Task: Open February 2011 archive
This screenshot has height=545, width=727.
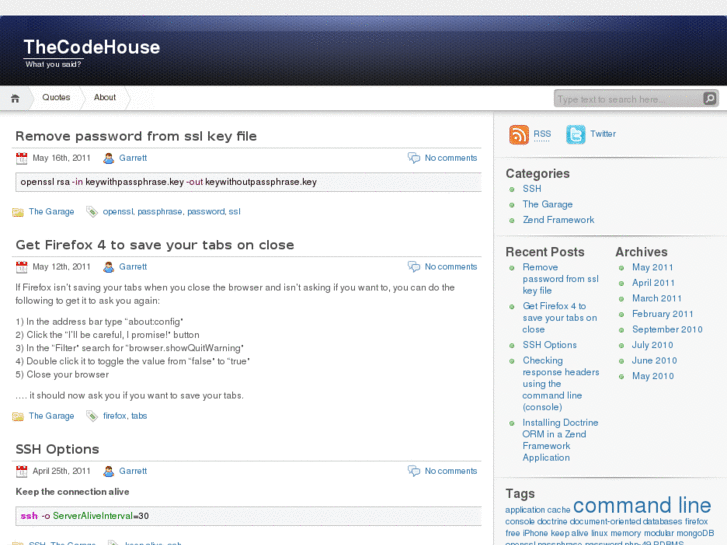Action: tap(663, 314)
